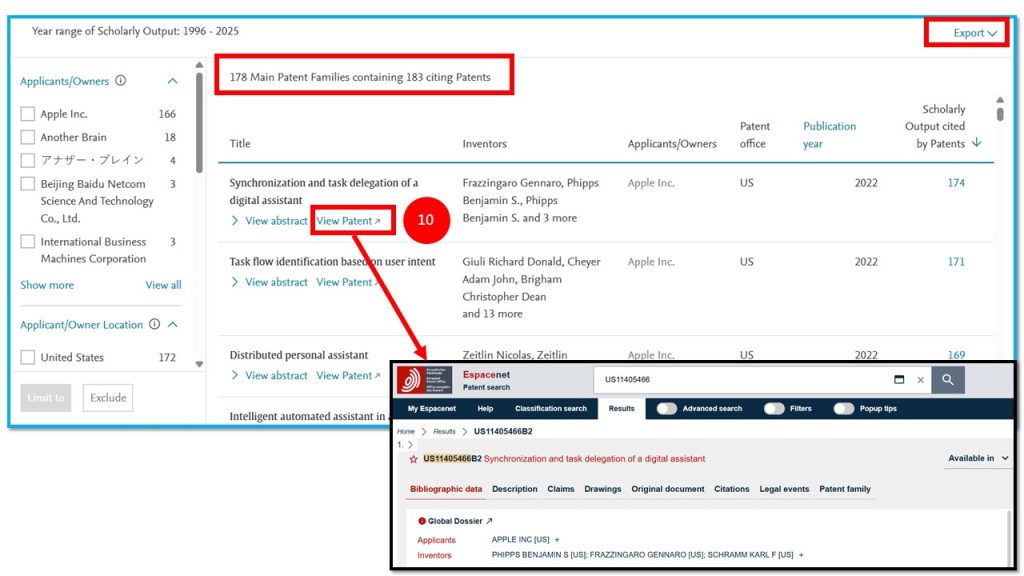This screenshot has width=1024, height=576.
Task: Click the Espacenet magnifier search button
Action: click(948, 379)
